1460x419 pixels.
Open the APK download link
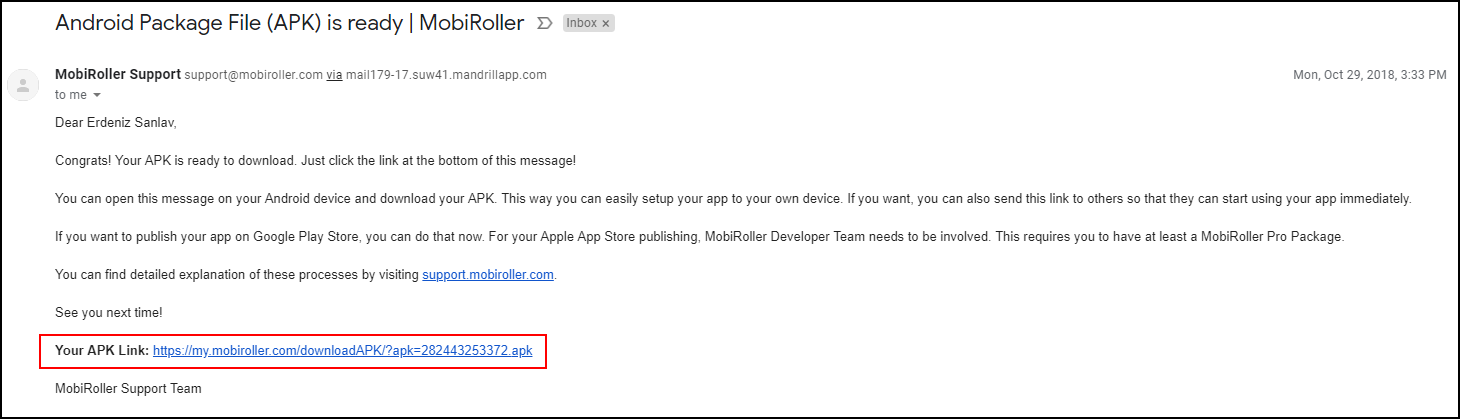[343, 351]
